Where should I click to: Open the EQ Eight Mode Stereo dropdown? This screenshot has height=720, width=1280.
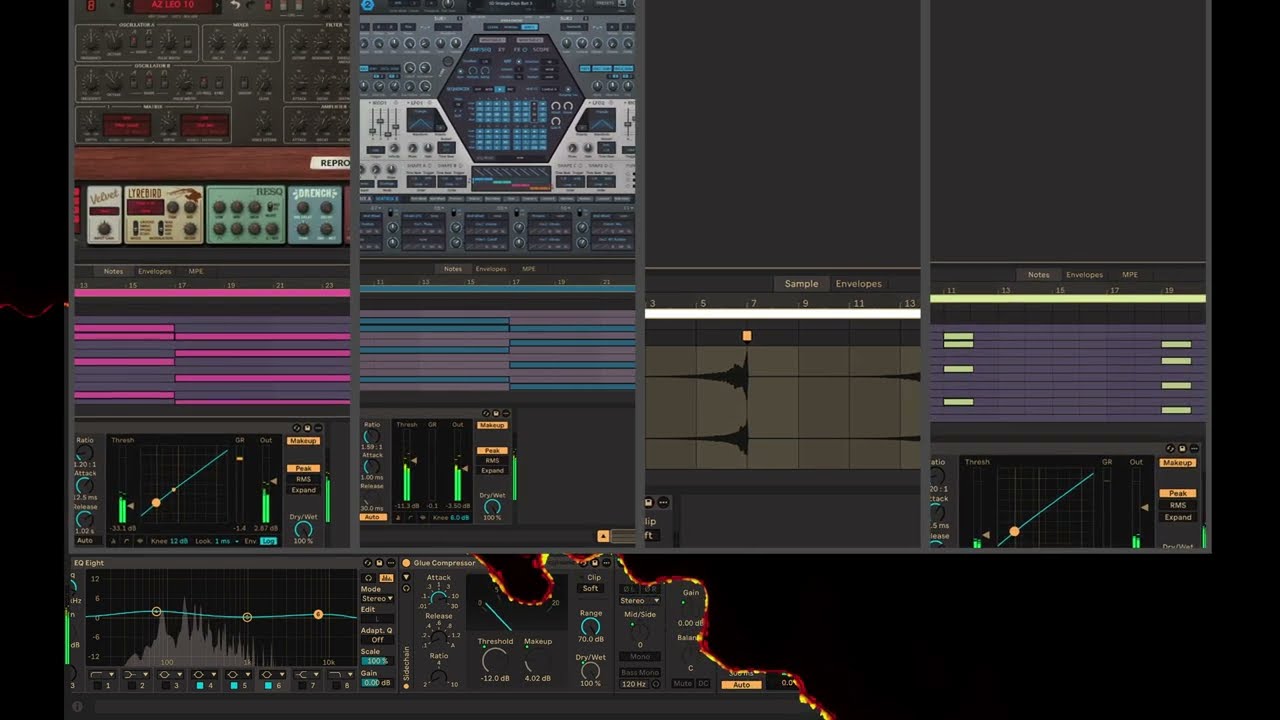[377, 599]
